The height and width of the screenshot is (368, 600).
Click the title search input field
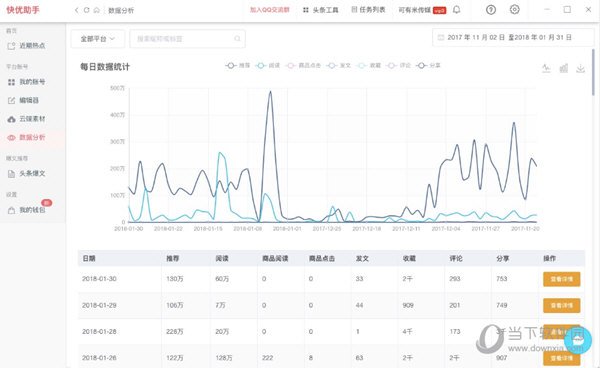(188, 39)
